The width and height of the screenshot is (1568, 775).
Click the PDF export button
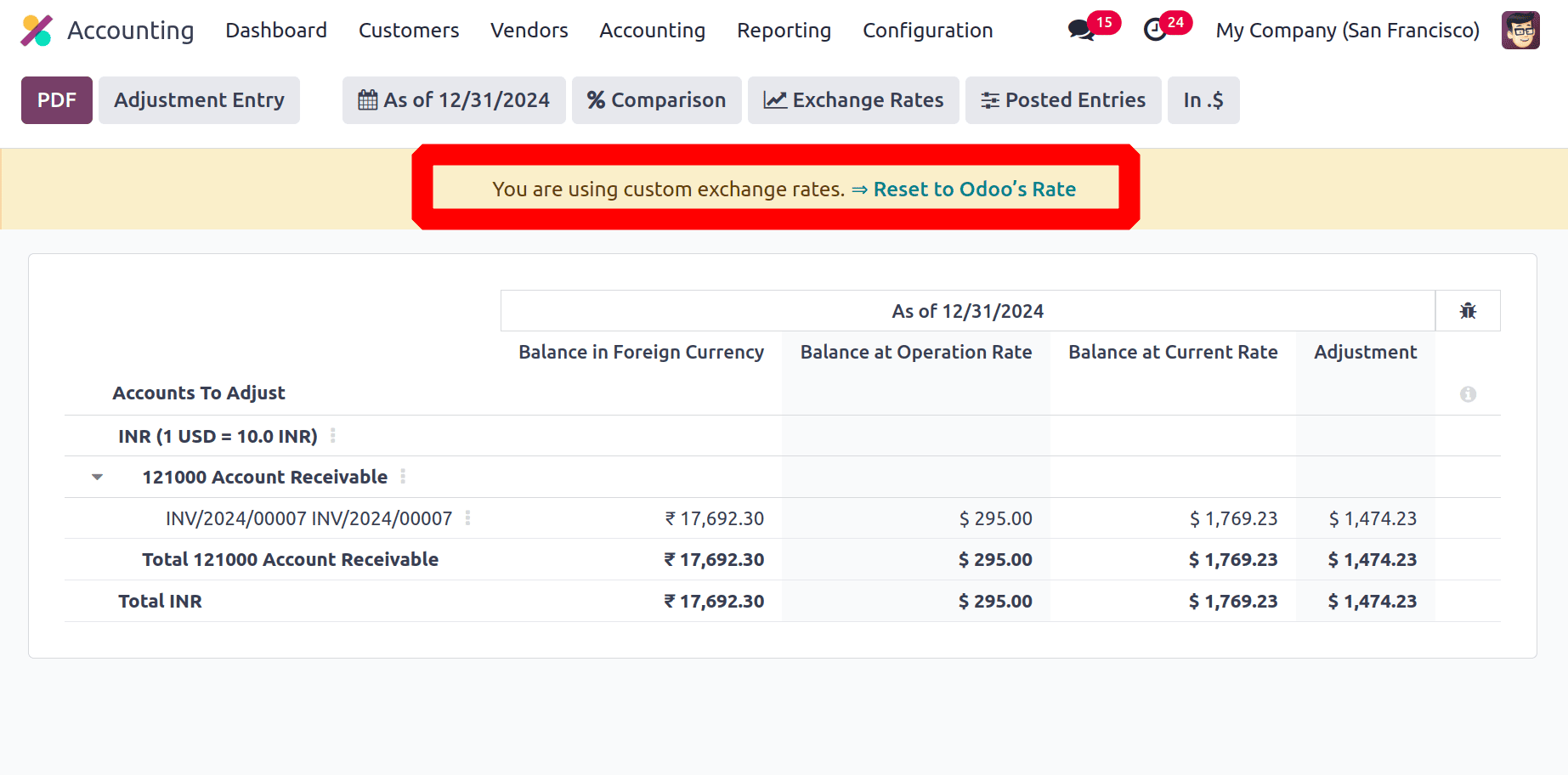[57, 100]
